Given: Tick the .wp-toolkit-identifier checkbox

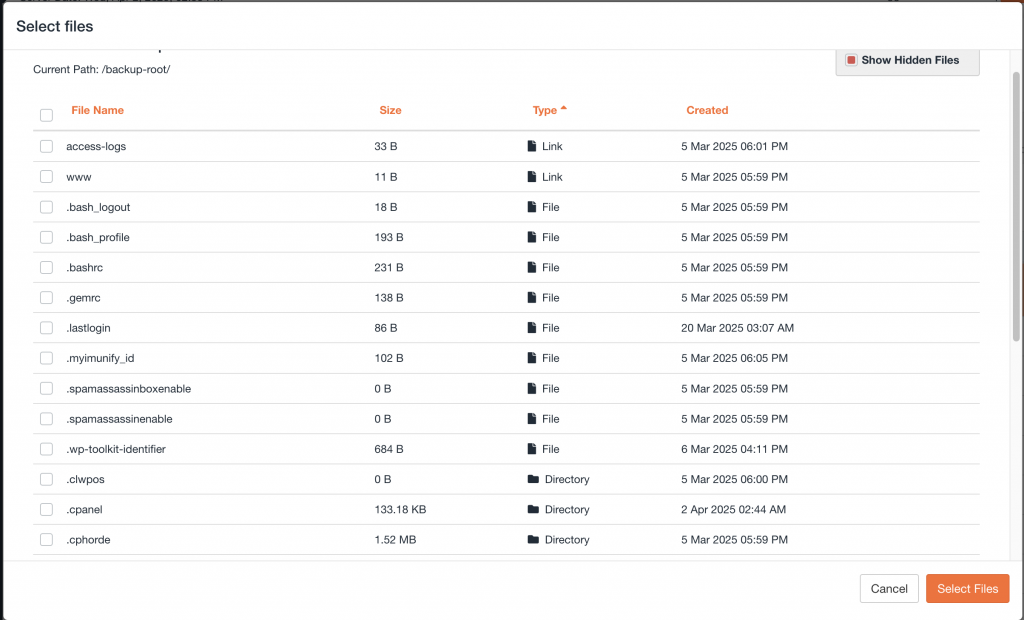Looking at the screenshot, I should [46, 449].
